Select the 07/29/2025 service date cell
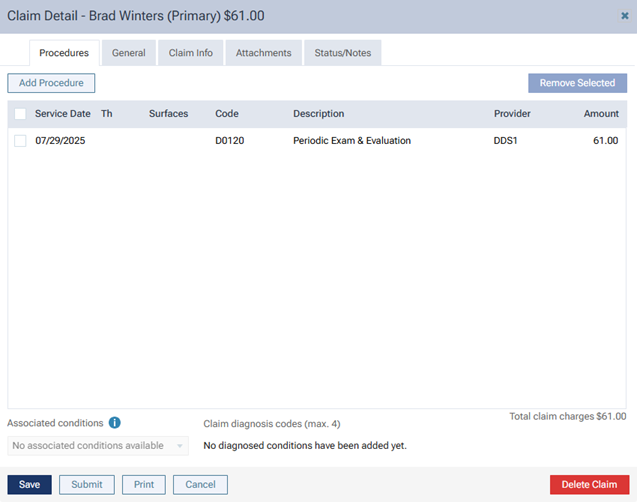Screen dimensions: 637x502 60,141
